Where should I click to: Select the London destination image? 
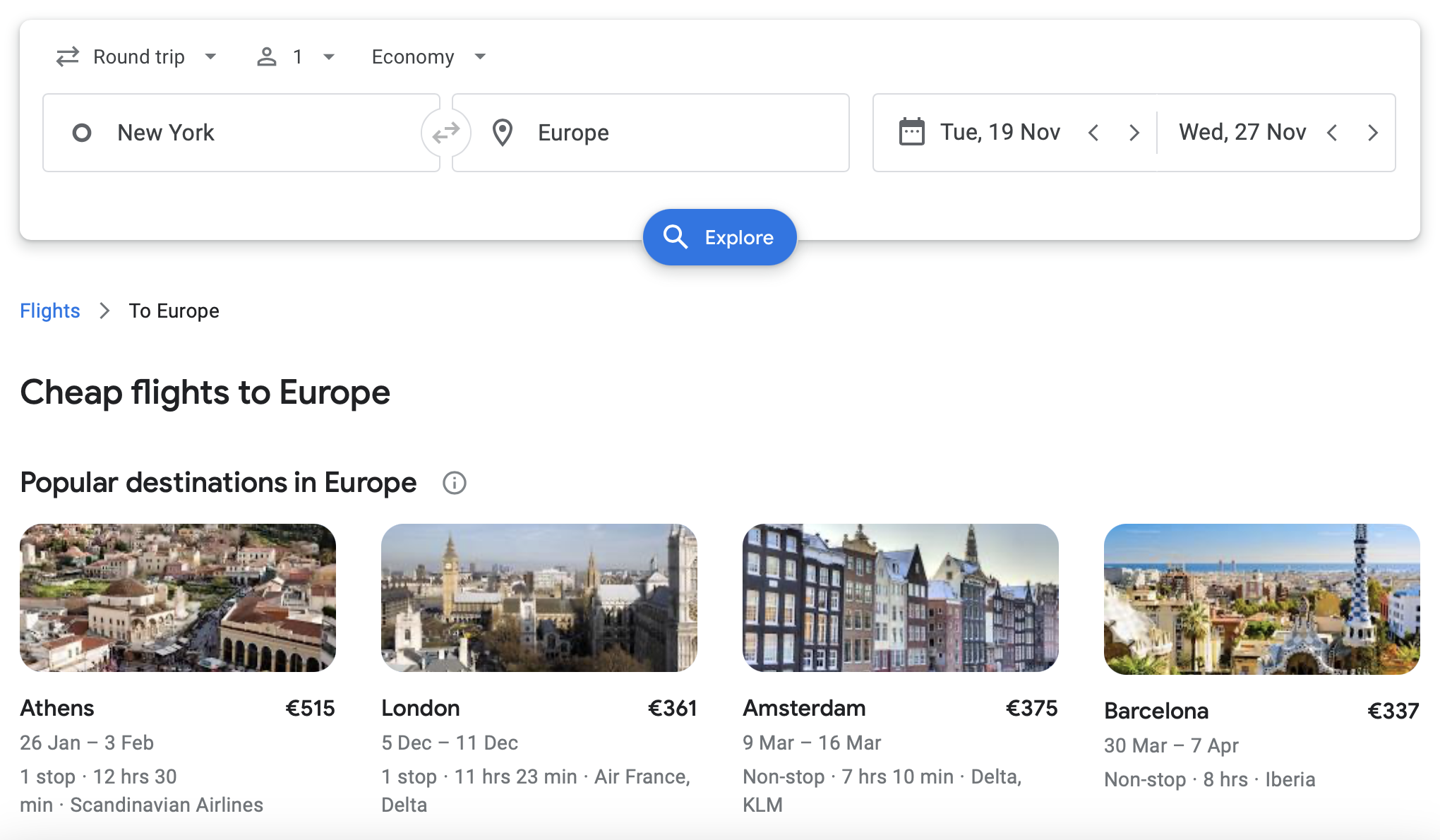[539, 598]
